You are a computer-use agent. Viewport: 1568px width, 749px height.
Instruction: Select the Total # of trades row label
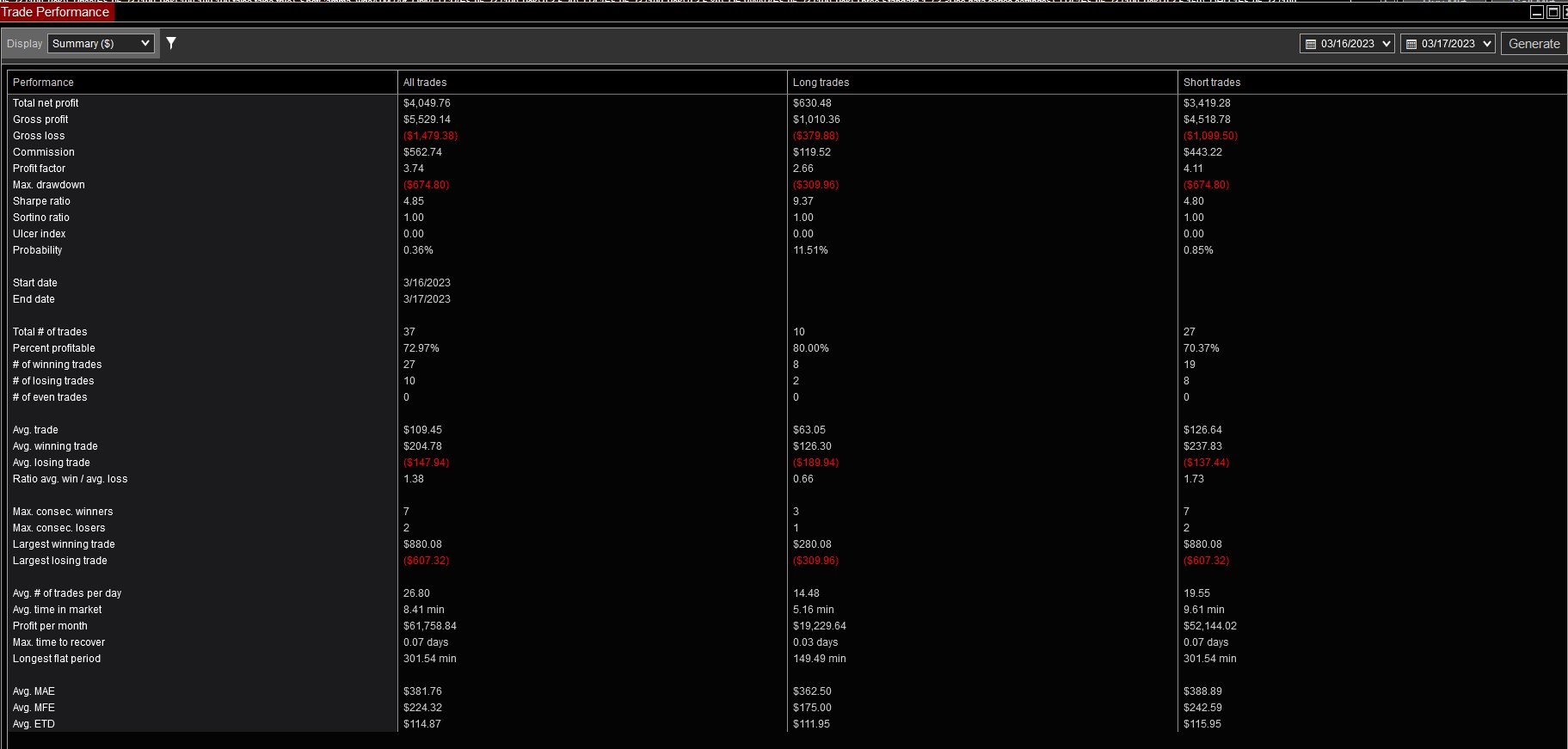pyautogui.click(x=50, y=332)
